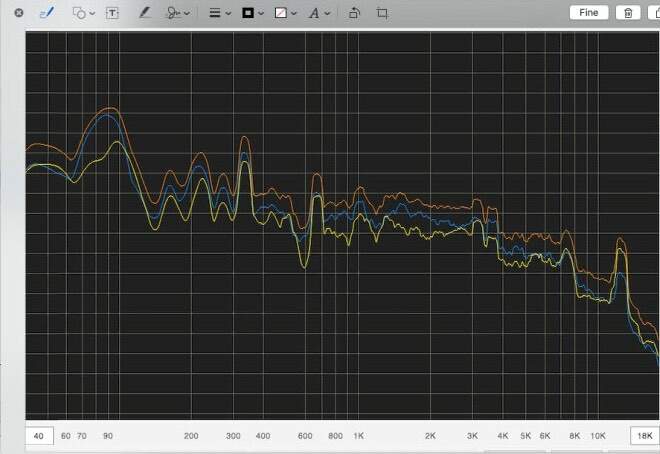Click the 70 axis label
Screen dimensions: 660x454
pyautogui.click(x=82, y=436)
